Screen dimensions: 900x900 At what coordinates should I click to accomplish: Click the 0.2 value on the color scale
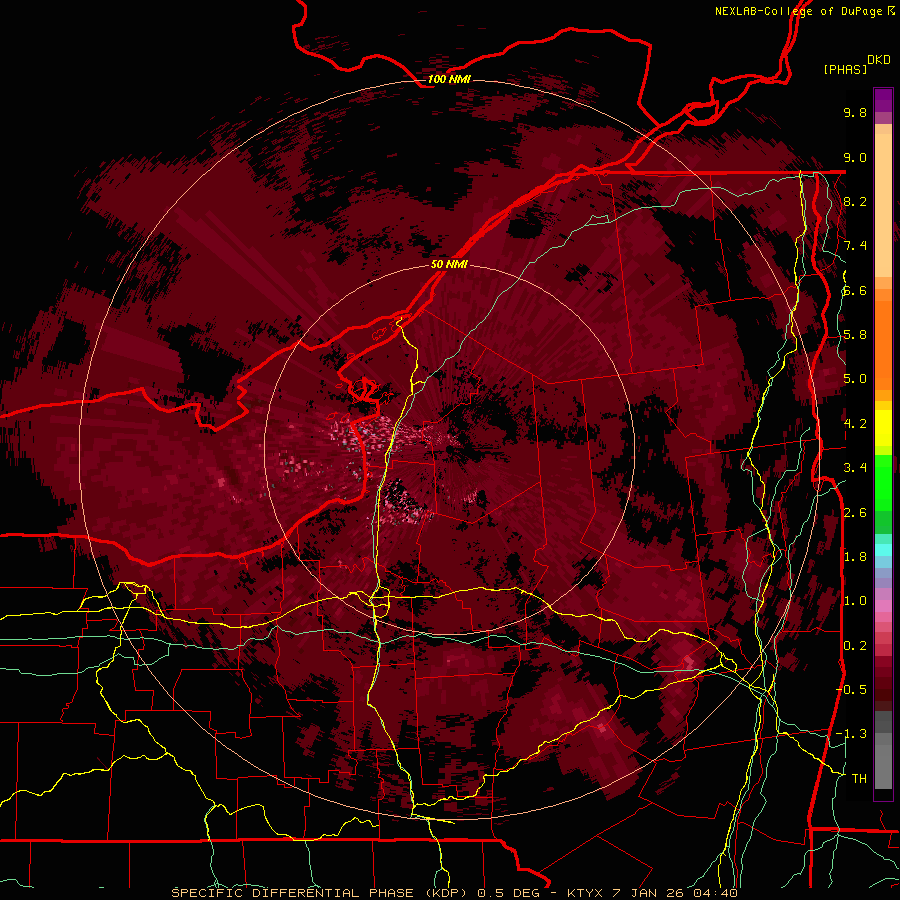coord(855,646)
